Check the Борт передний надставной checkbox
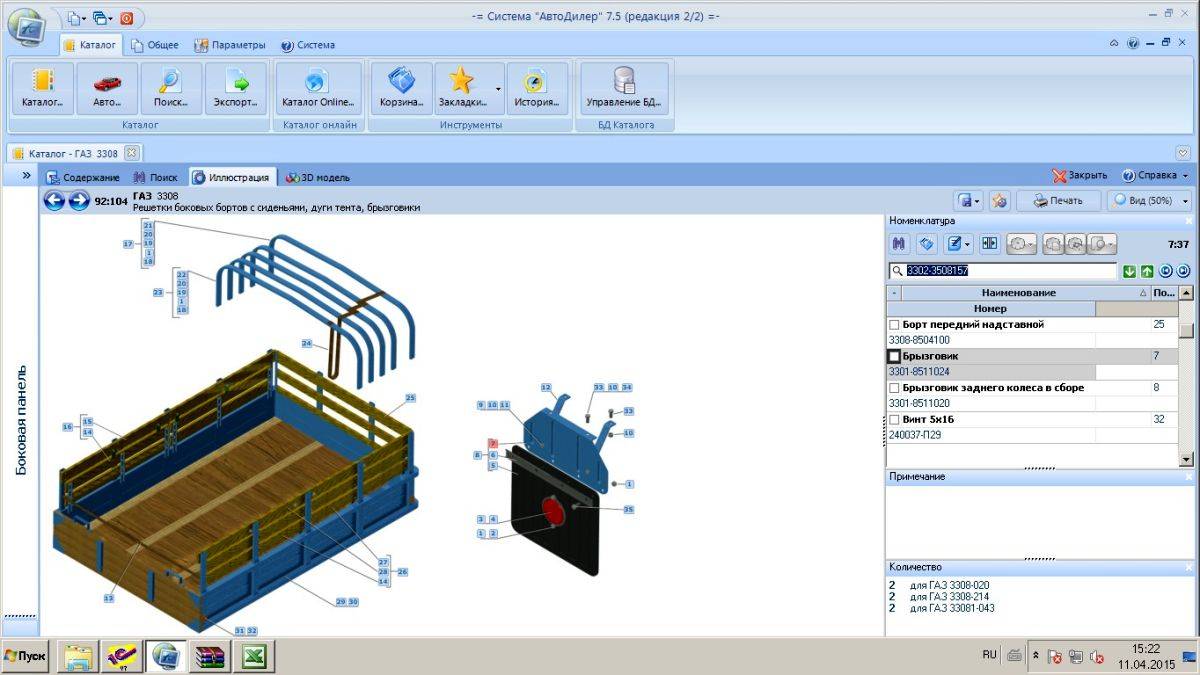Viewport: 1200px width, 675px height. (894, 325)
